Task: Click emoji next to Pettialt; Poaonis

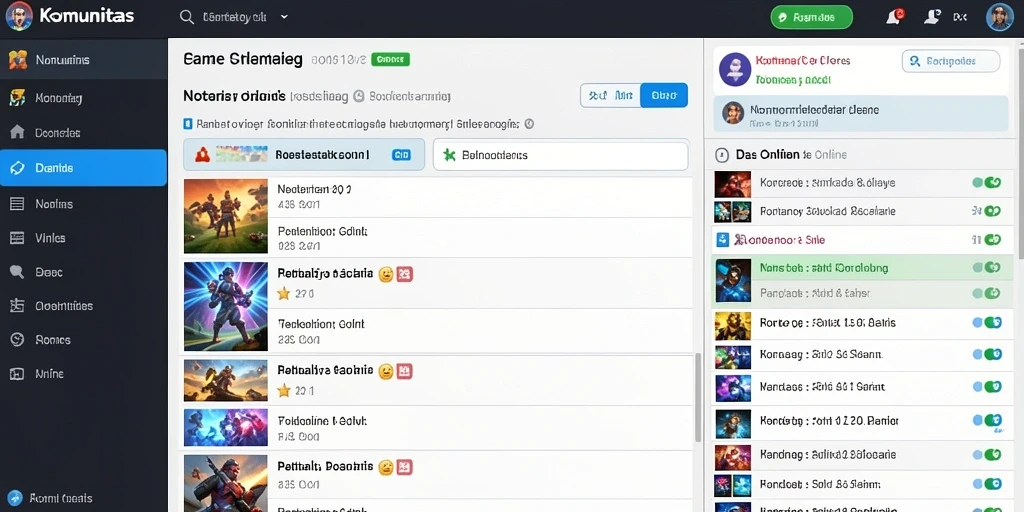Action: click(x=385, y=467)
